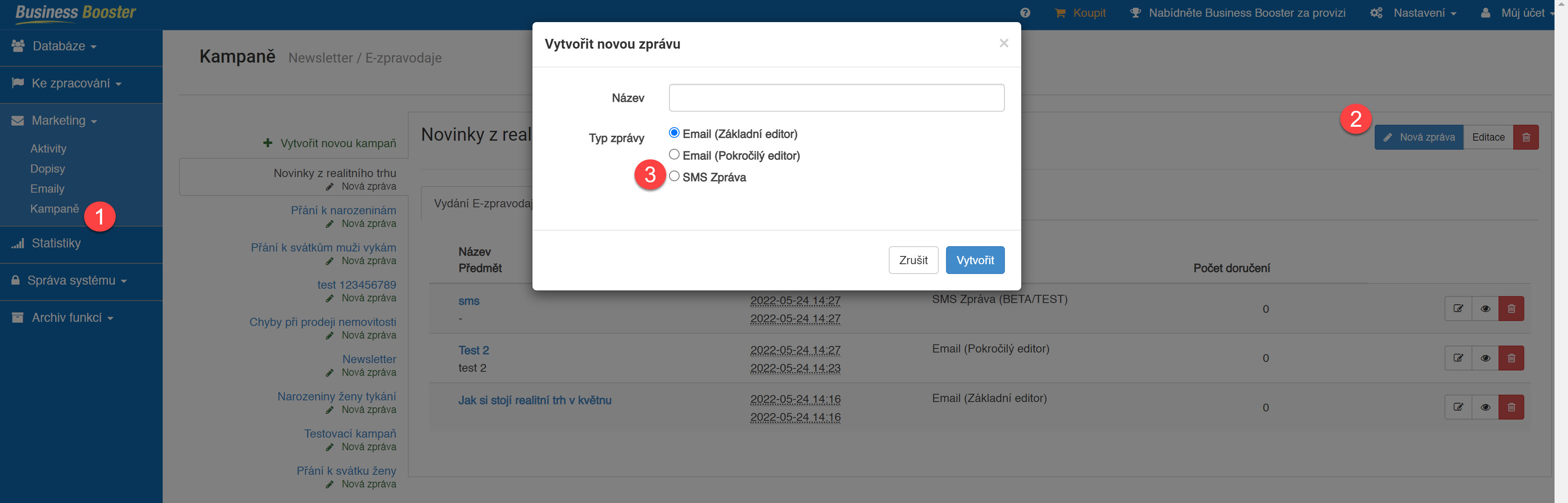Screen dimensions: 1568x503
Task: Preview the Test 2 message with eye icon
Action: coord(1485,358)
